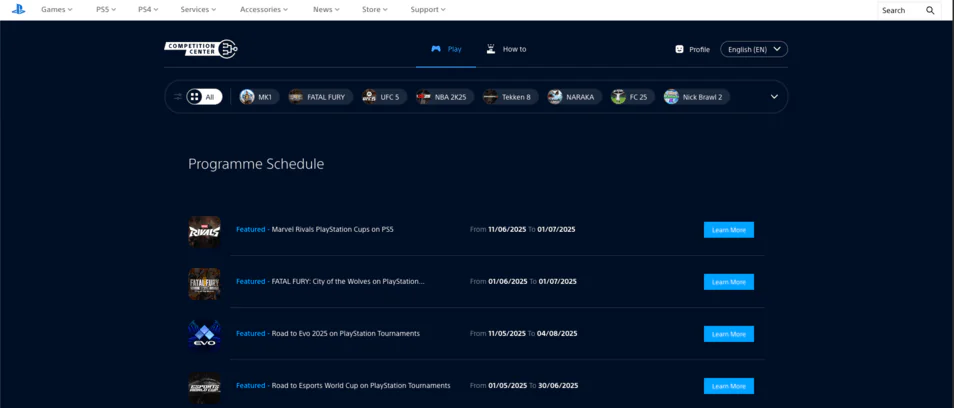Click Marvel Rivals PlayStation Cups title text

332,229
